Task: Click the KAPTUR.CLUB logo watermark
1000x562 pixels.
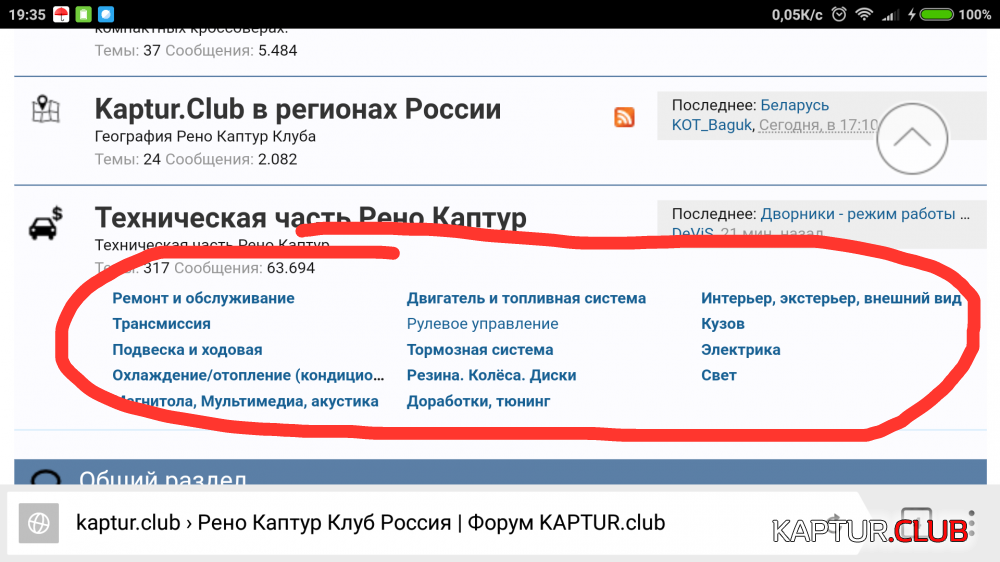Action: tap(870, 529)
